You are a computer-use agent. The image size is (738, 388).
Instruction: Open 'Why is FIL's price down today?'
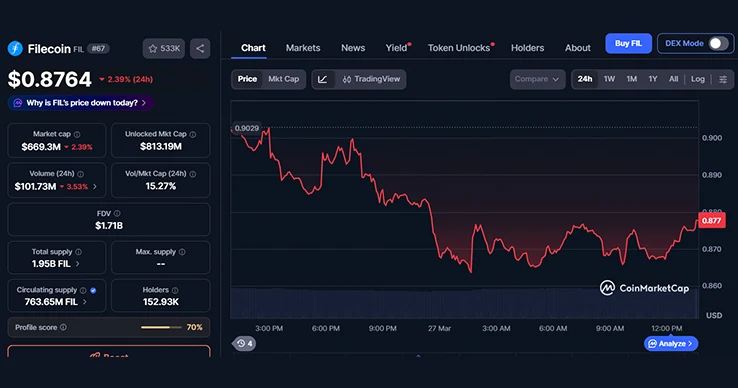click(x=80, y=103)
